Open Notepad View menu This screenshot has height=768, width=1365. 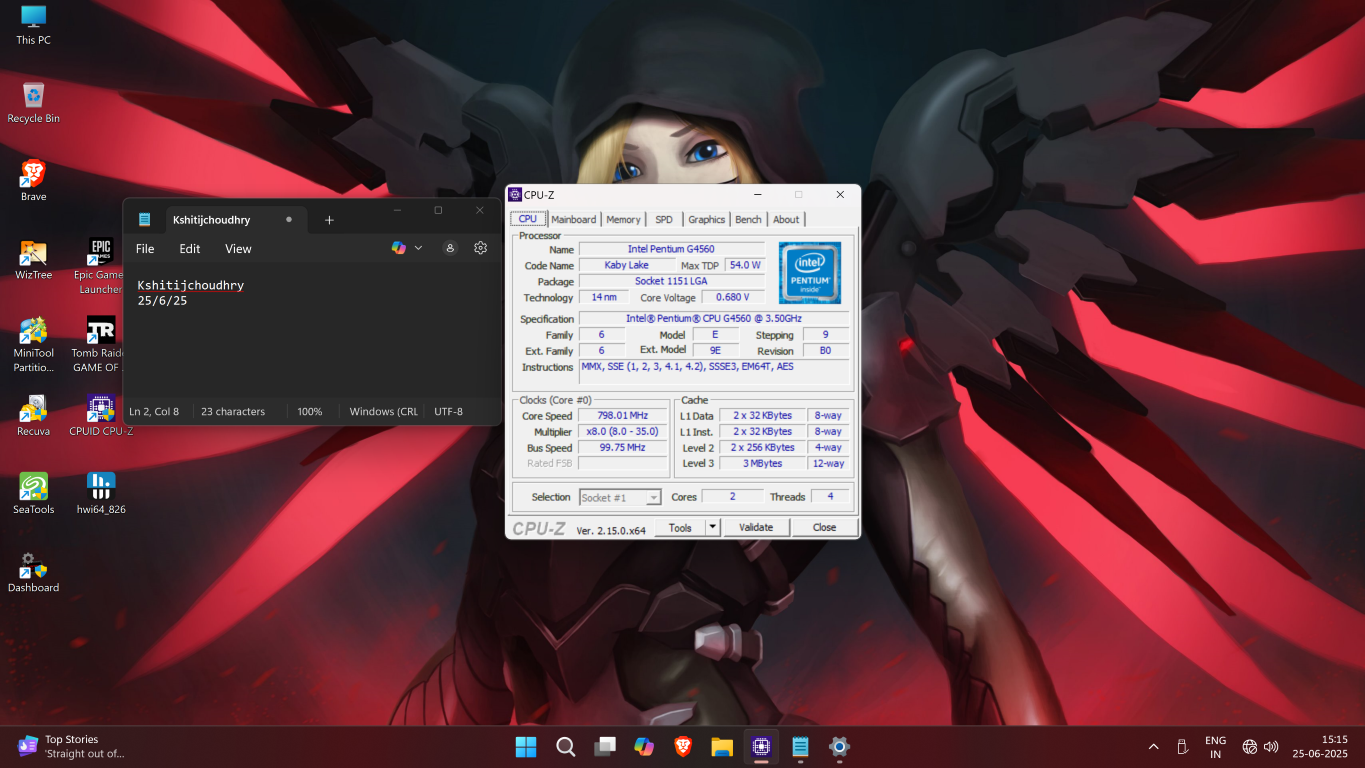pos(238,249)
